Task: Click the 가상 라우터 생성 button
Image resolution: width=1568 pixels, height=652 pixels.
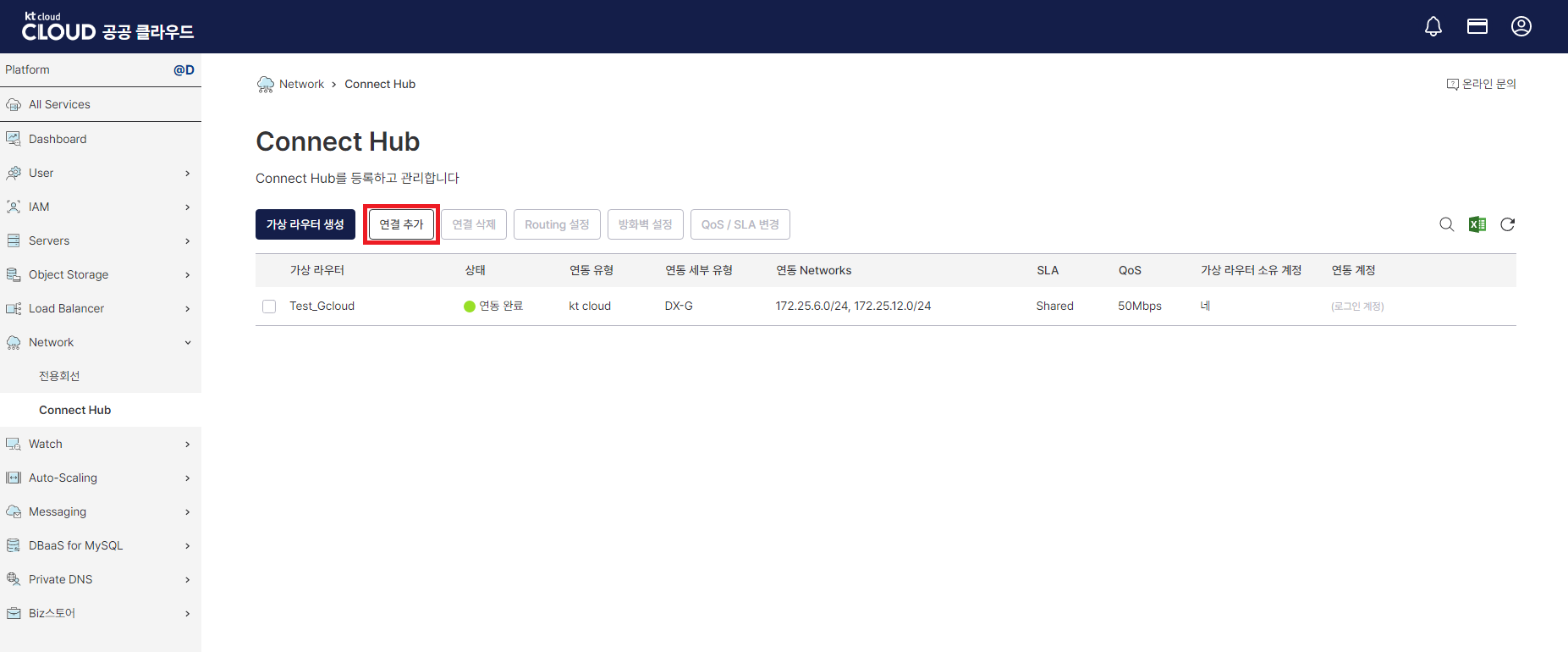Action: click(x=305, y=224)
